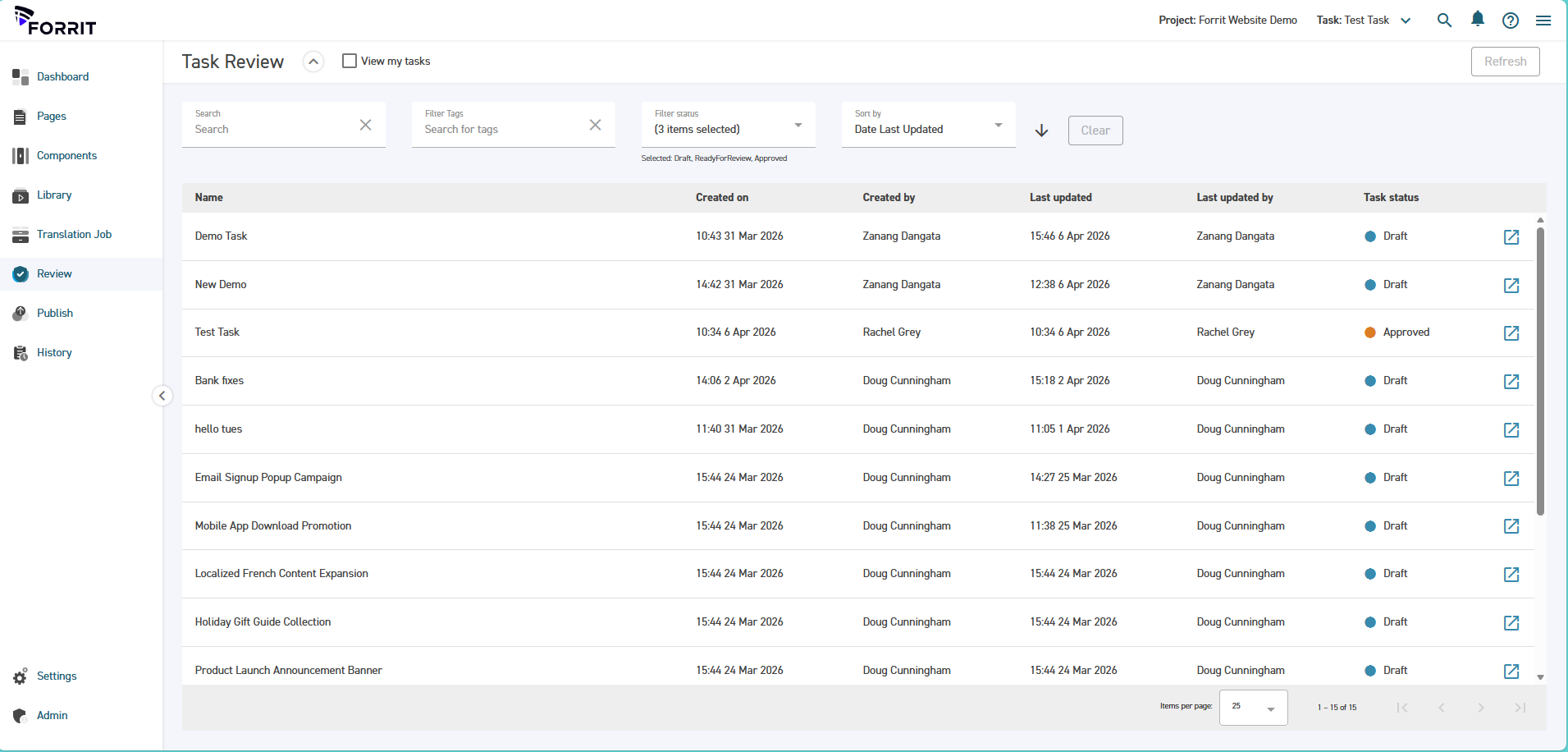Collapse the Task Review filter panel
1568x752 pixels.
(x=313, y=62)
